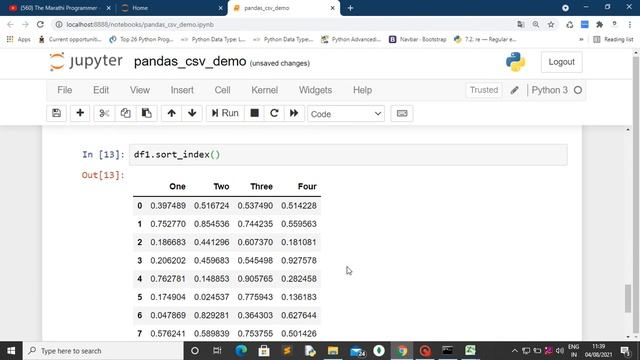640x360 pixels.
Task: Click the Logout button
Action: [561, 62]
